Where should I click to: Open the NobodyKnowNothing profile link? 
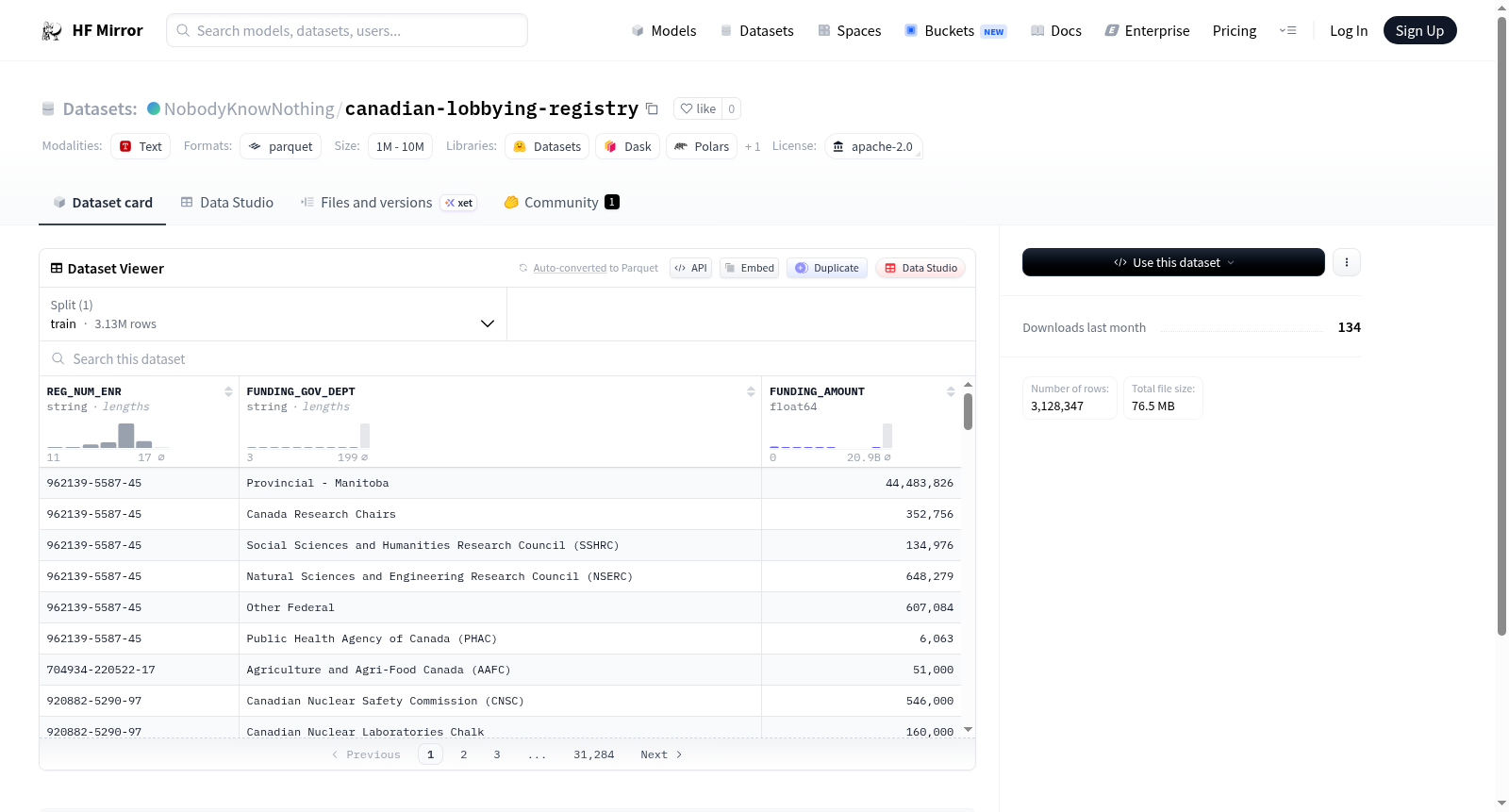[249, 109]
